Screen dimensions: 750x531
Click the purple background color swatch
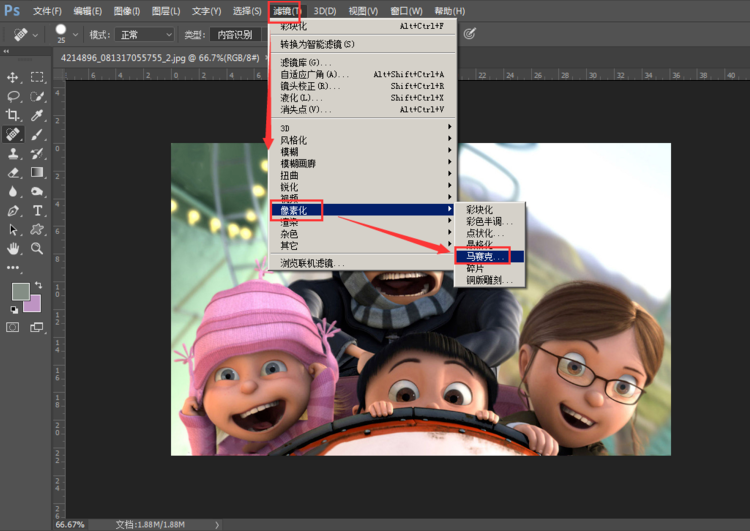click(34, 305)
